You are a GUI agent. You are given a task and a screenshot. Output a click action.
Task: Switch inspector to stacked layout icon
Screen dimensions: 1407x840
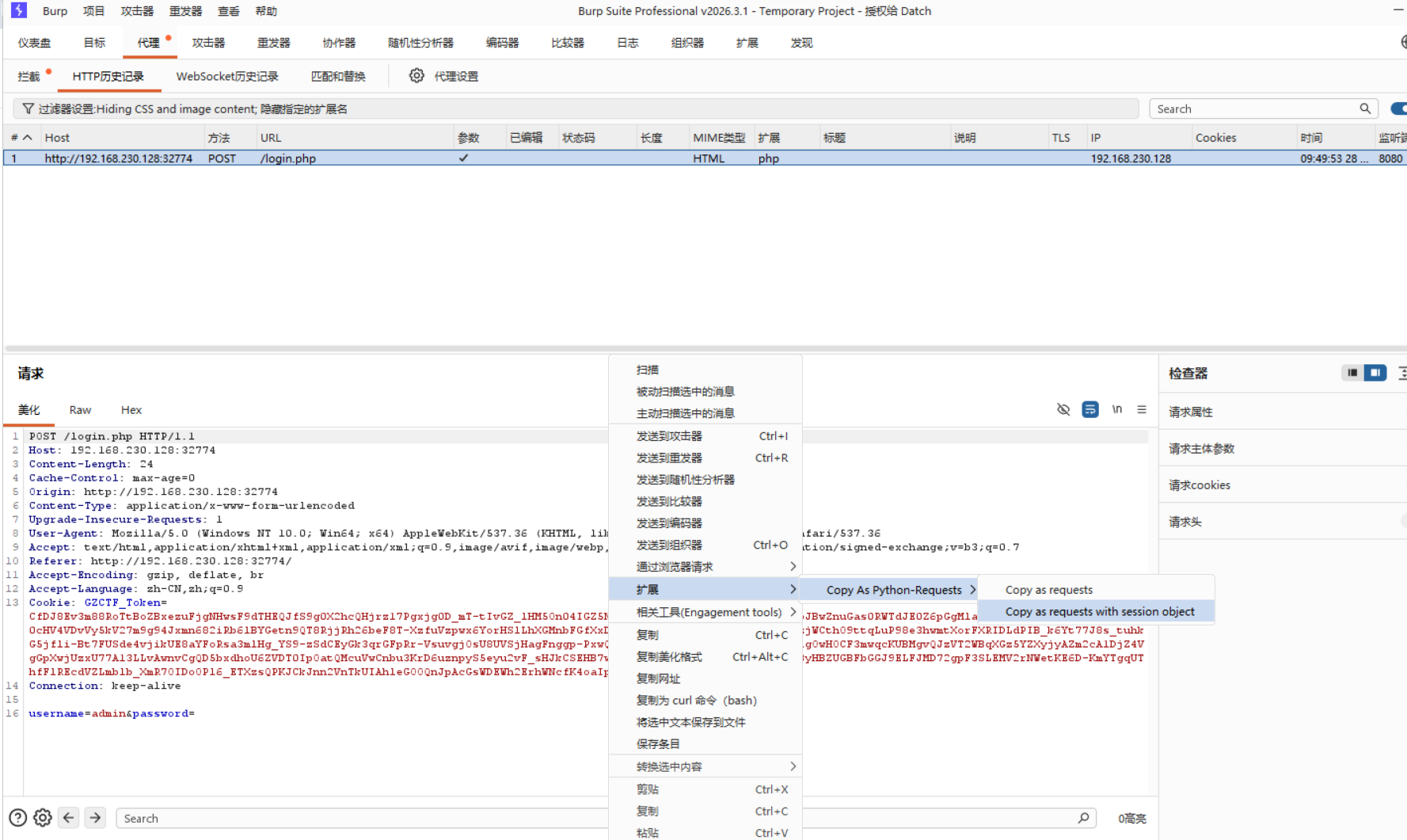coord(1352,373)
